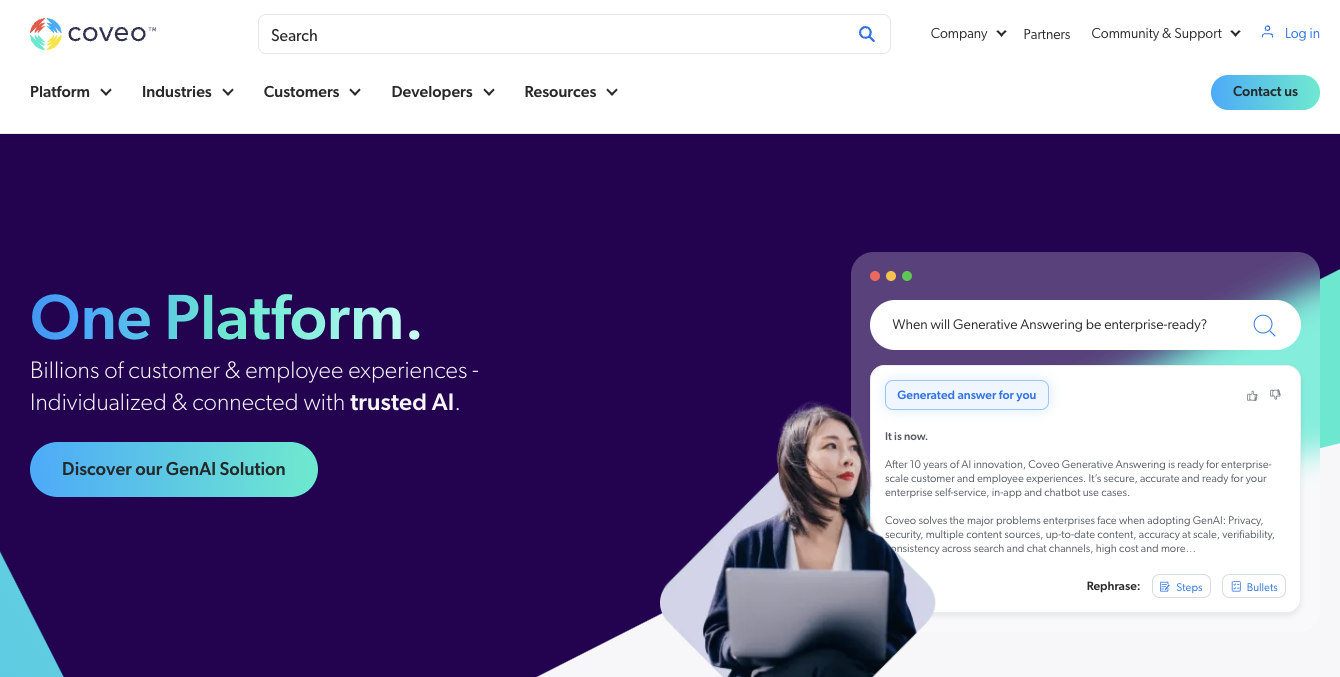Open the Community & Support dropdown
The height and width of the screenshot is (677, 1340).
click(1166, 33)
